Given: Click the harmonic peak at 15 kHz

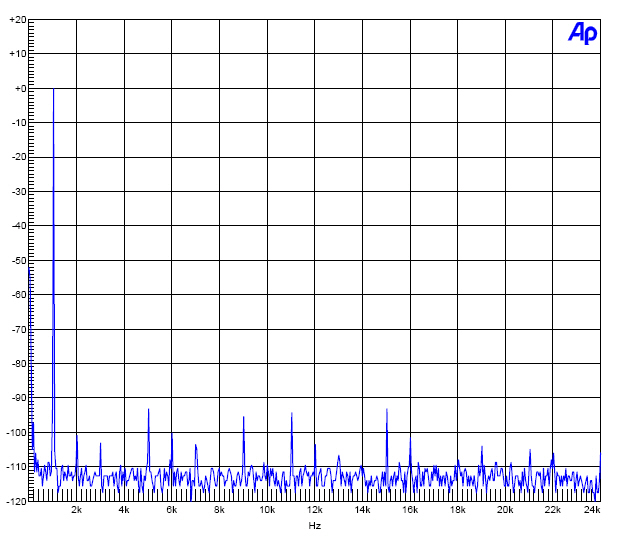Looking at the screenshot, I should pyautogui.click(x=386, y=410).
